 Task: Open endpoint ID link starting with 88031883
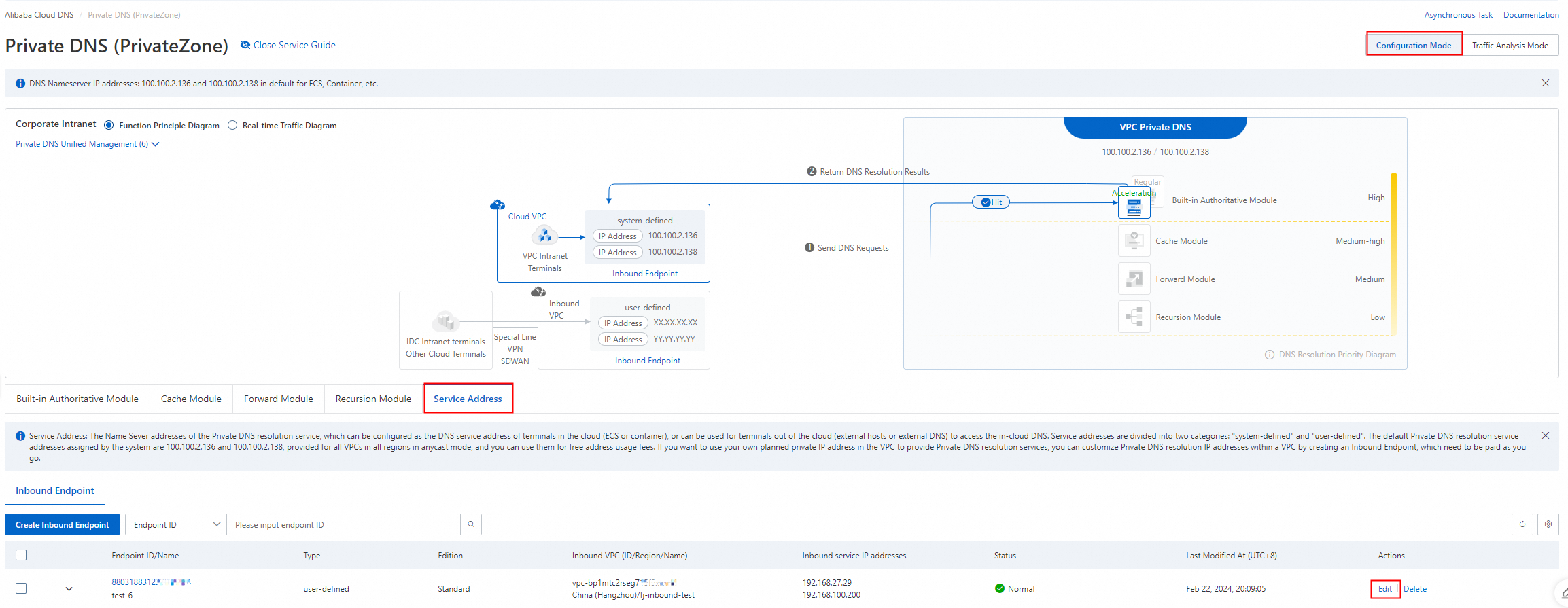coord(151,582)
